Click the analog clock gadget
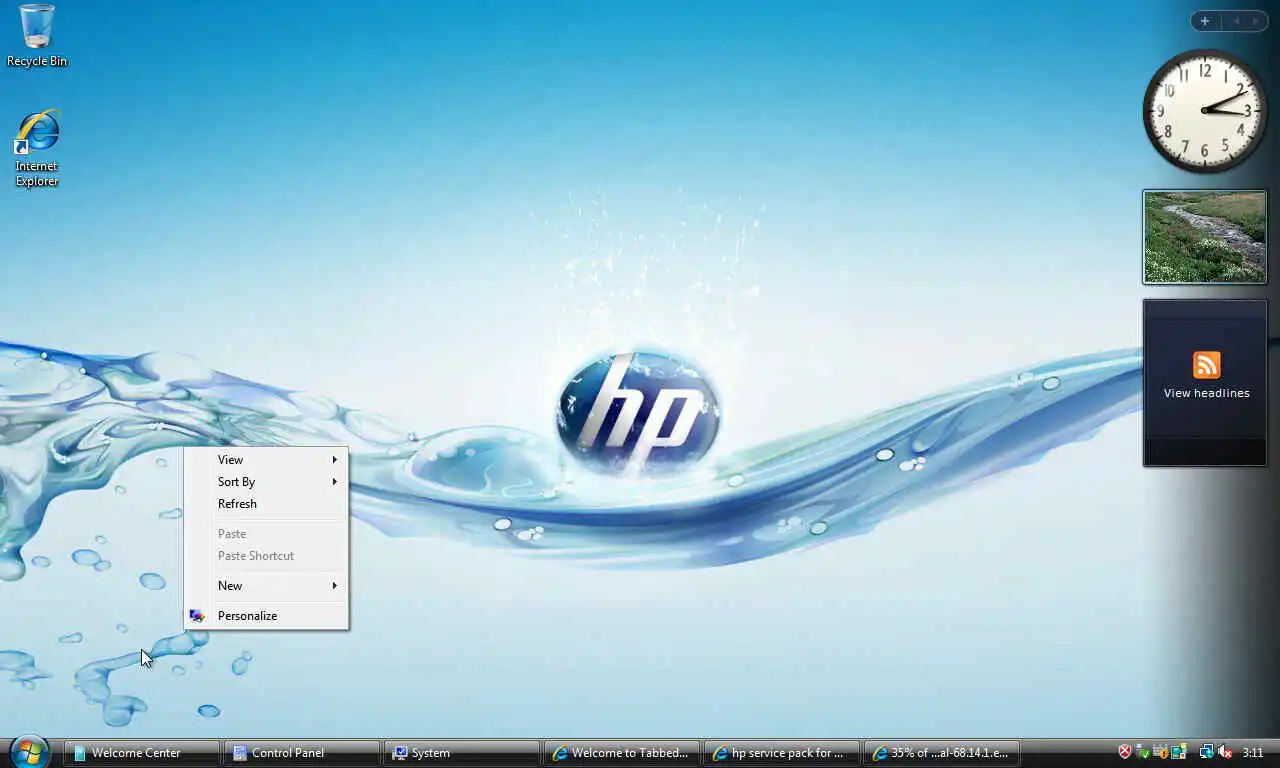The width and height of the screenshot is (1280, 768). 1204,110
